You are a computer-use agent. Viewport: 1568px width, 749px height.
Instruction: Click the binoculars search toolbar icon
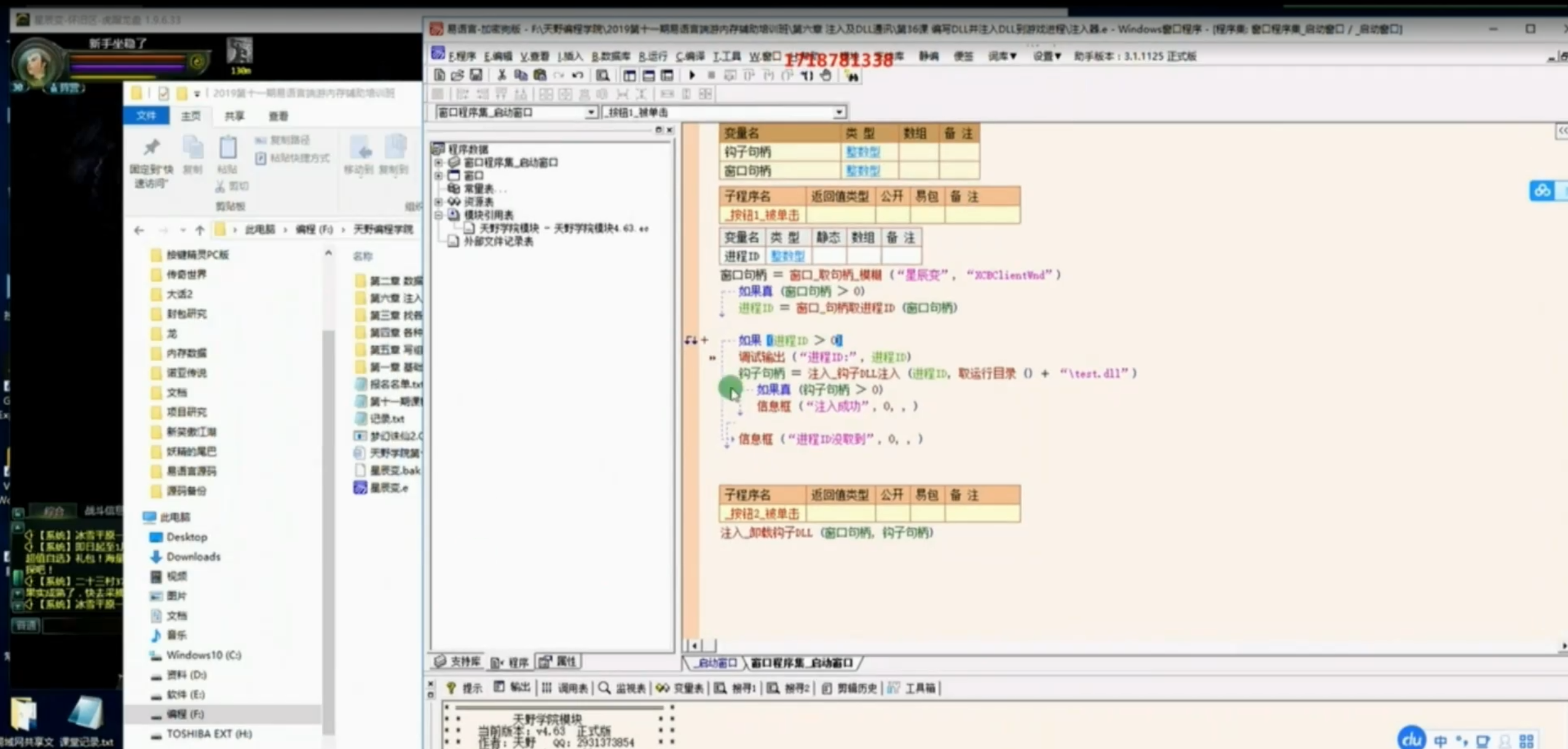[x=853, y=76]
